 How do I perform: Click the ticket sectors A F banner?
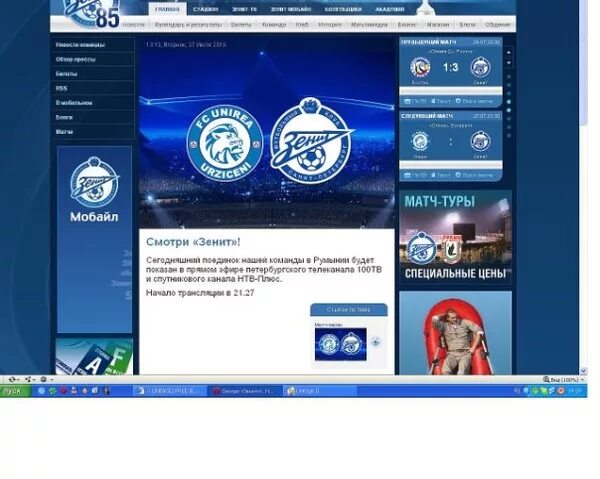click(x=95, y=357)
